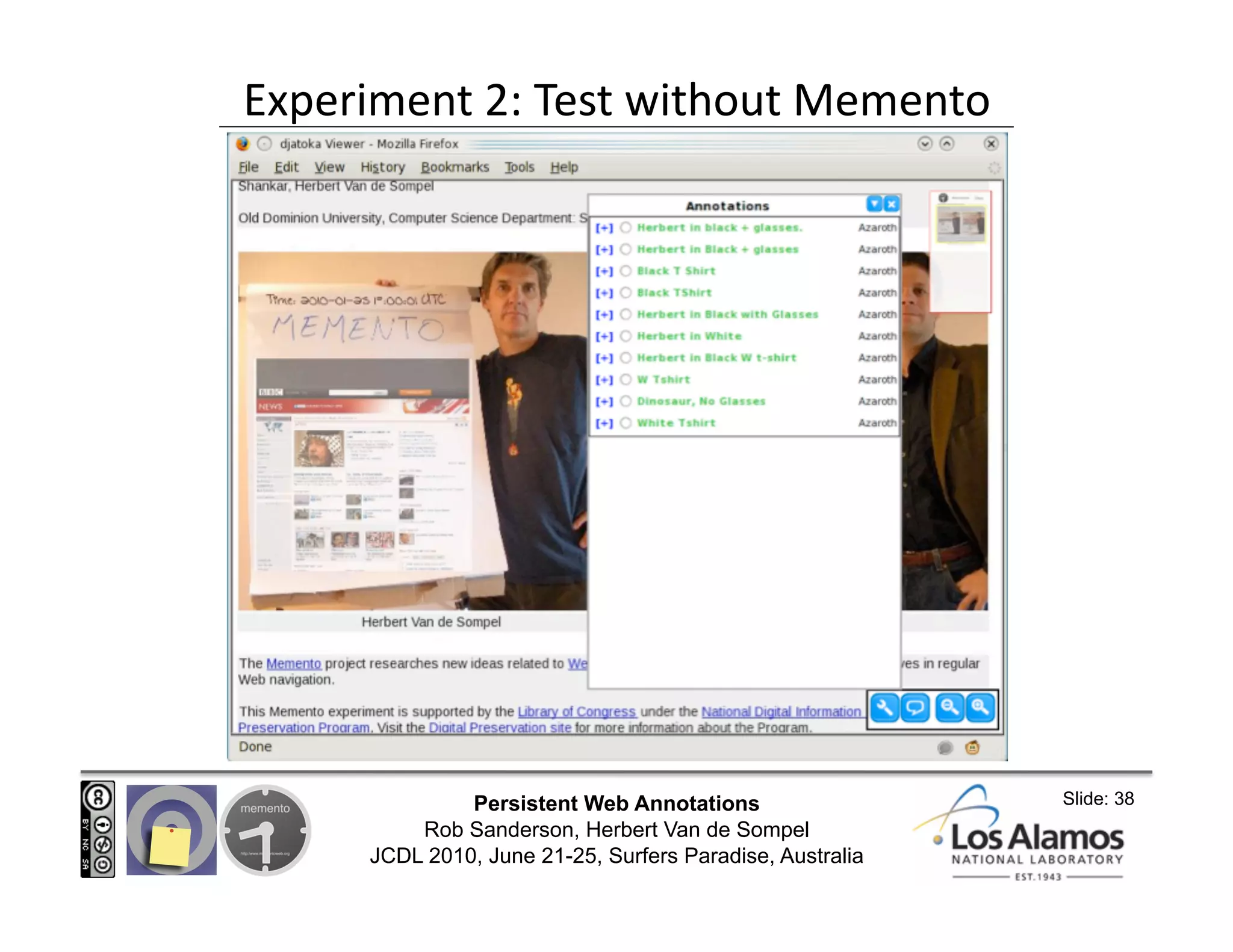Click the yellow sticky note logo
The height and width of the screenshot is (952, 1233).
pyautogui.click(x=171, y=829)
